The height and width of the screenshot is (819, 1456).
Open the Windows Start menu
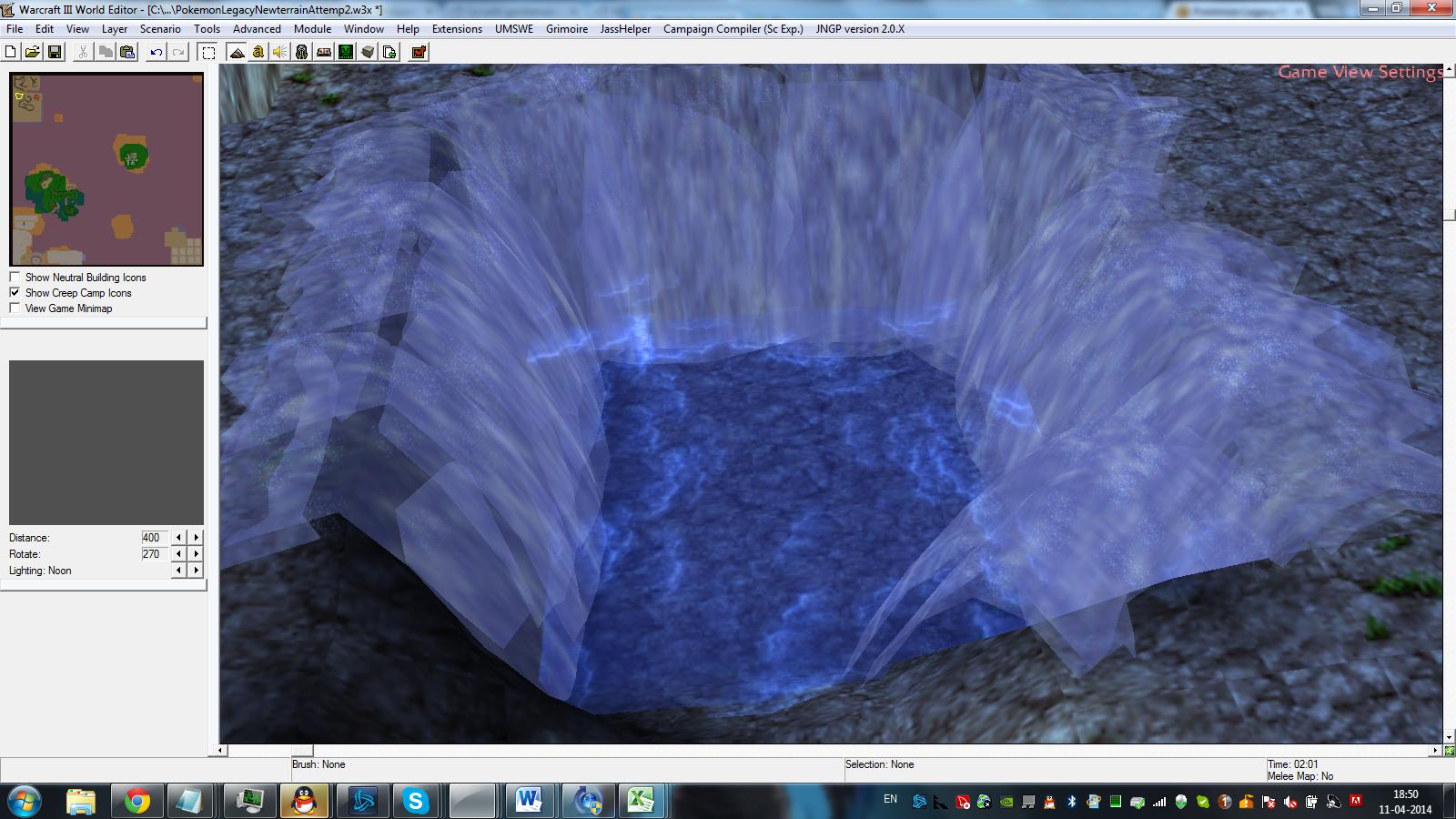click(x=24, y=801)
